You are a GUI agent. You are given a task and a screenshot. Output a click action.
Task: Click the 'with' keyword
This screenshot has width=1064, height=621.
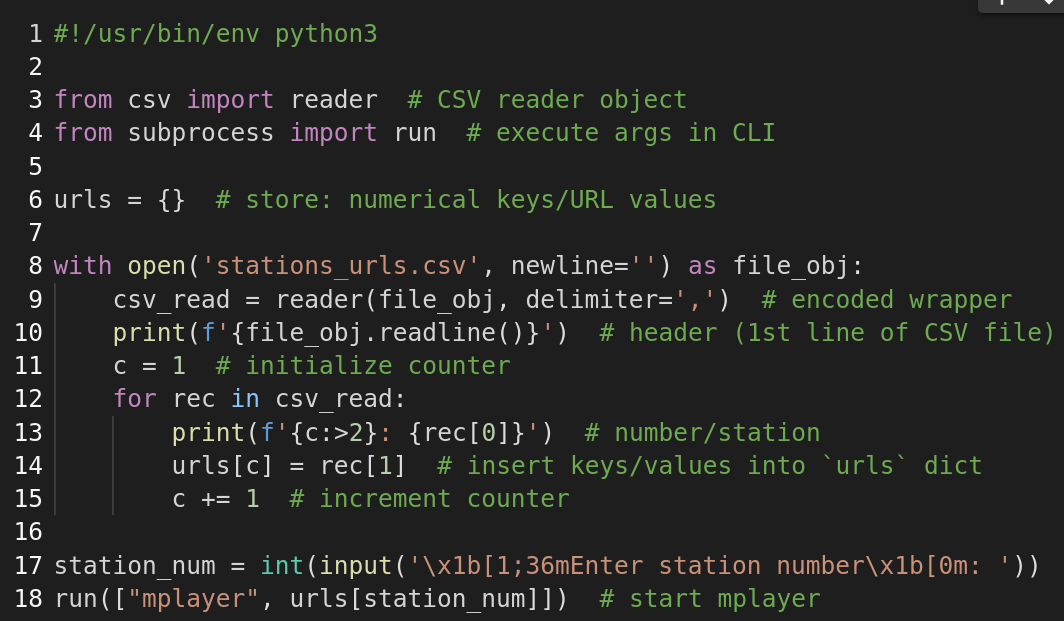pos(83,266)
